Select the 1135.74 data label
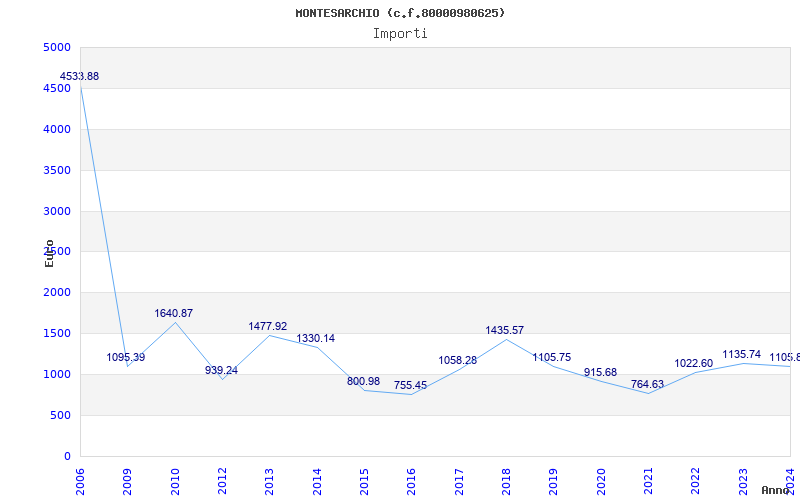 pyautogui.click(x=742, y=355)
